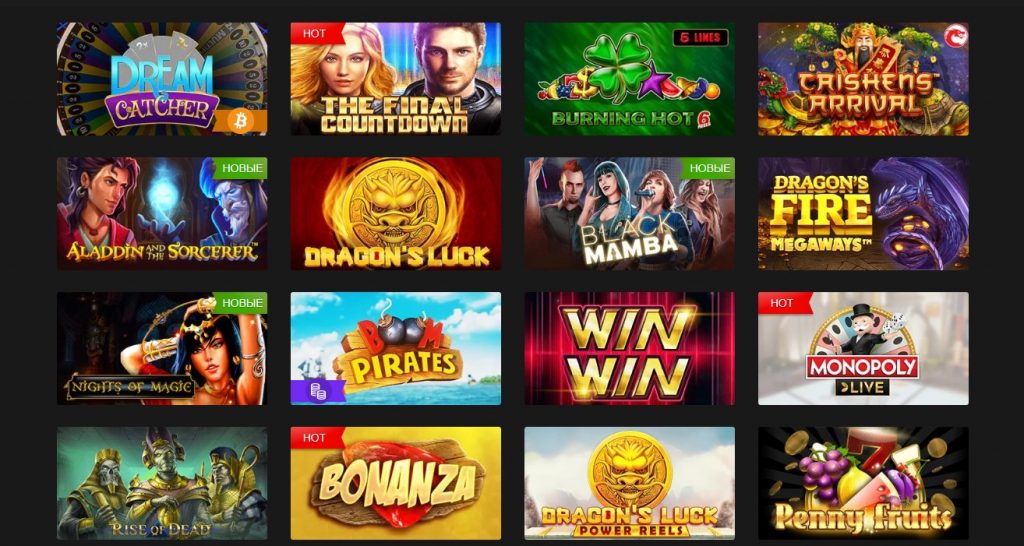Open the Rise of Dead game
Screen dimensions: 1024x546
pyautogui.click(x=162, y=483)
